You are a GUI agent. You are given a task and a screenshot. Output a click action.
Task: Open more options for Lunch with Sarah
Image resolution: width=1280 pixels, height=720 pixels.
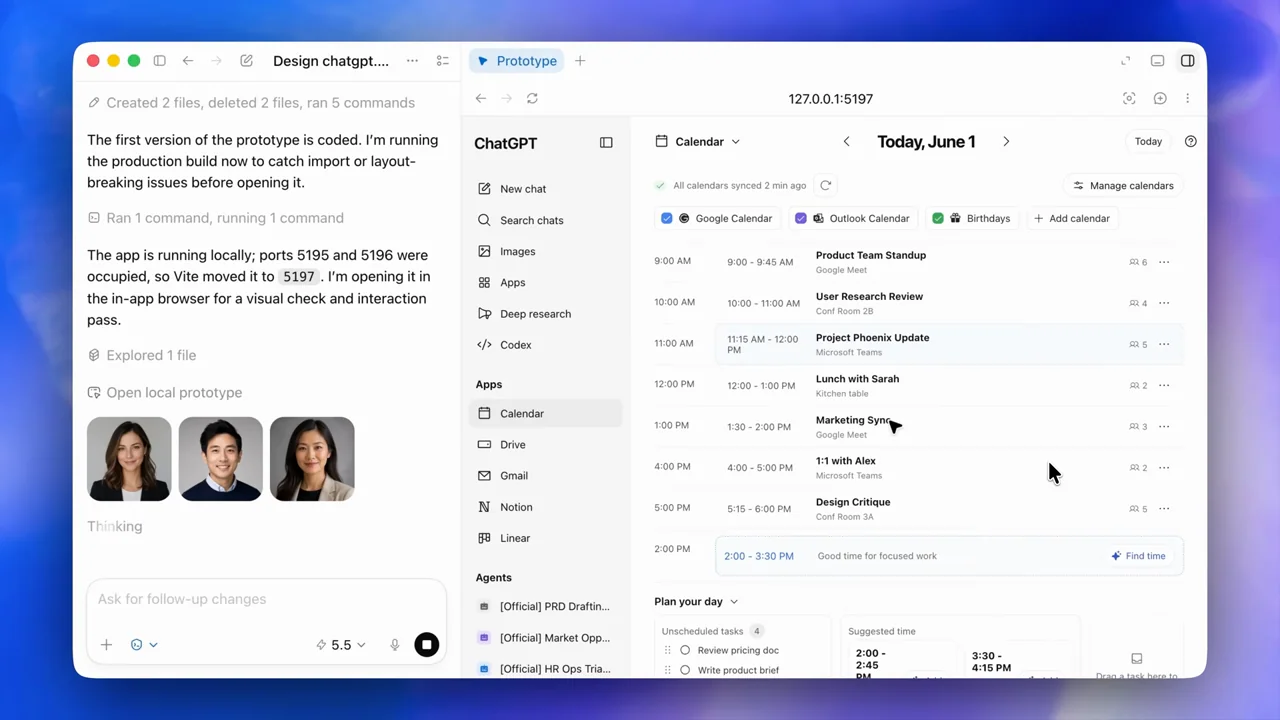coord(1164,385)
